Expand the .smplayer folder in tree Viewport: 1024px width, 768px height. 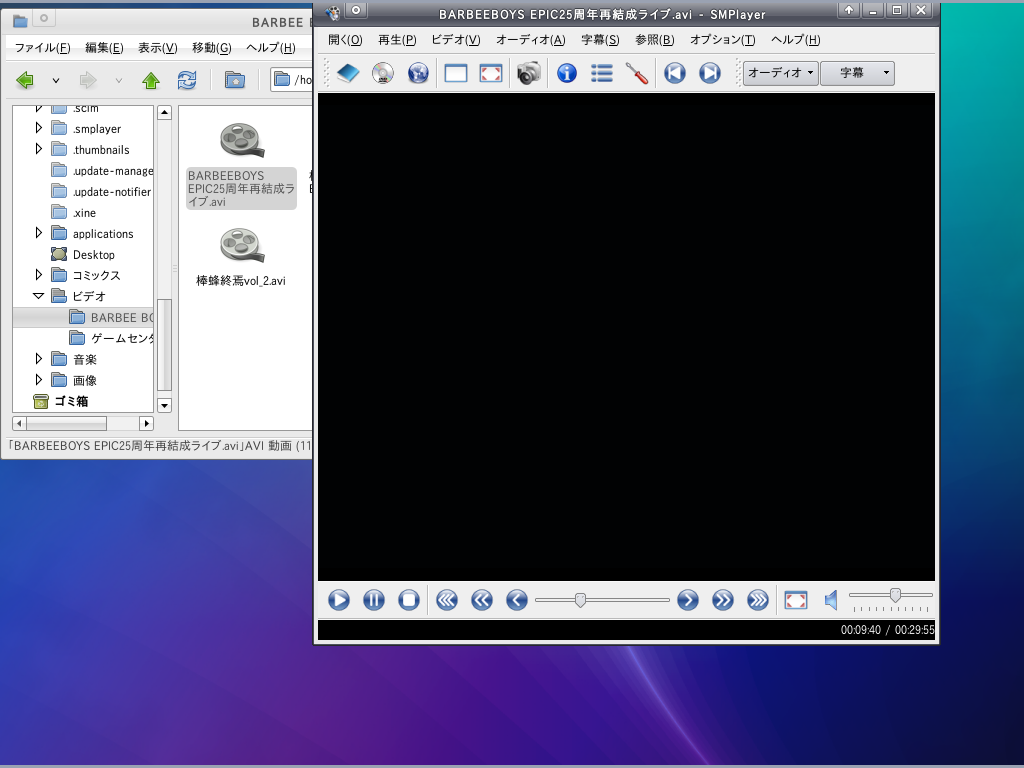[39, 128]
